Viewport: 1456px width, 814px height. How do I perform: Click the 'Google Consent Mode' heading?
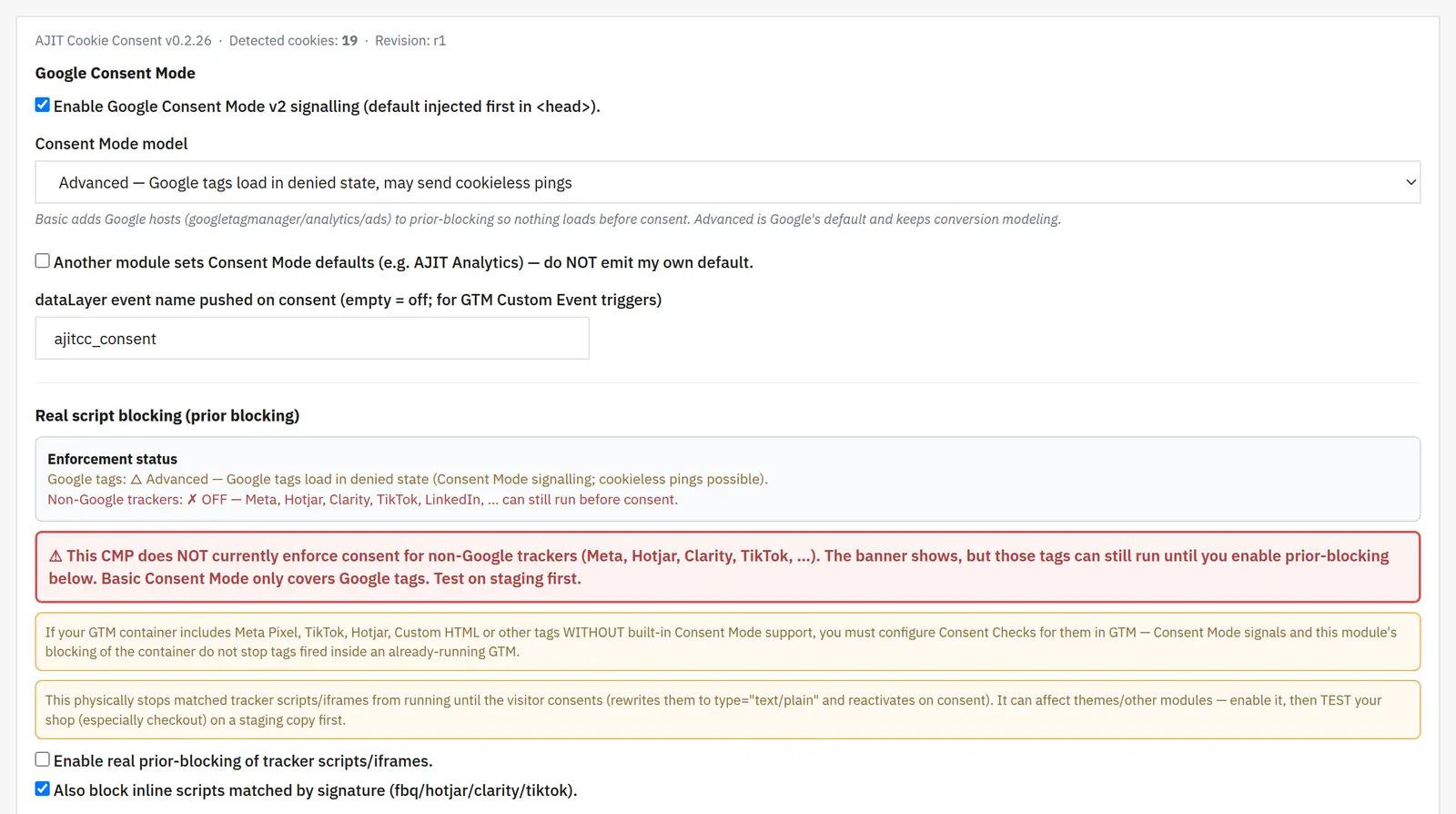click(x=116, y=73)
